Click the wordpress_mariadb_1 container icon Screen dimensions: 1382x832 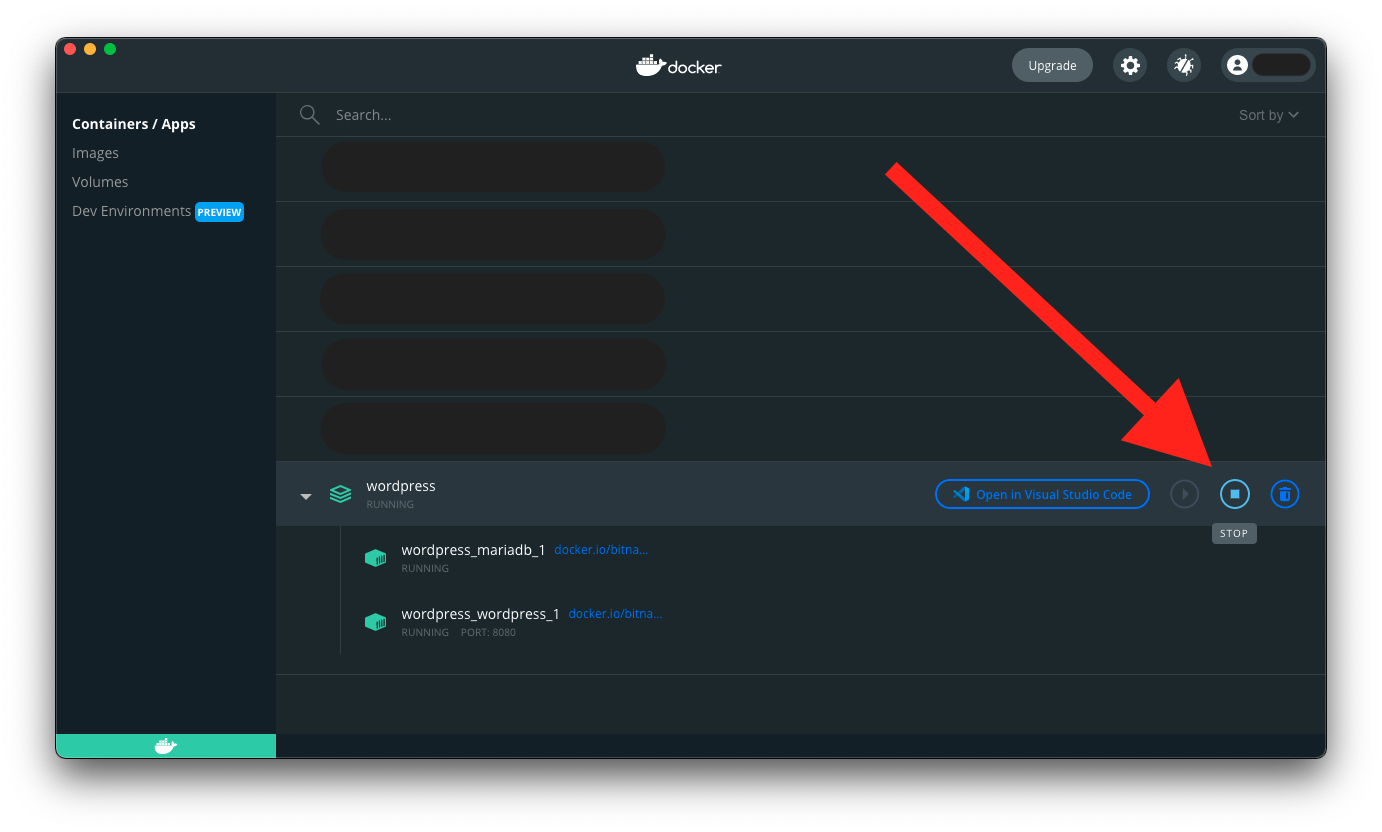[376, 558]
